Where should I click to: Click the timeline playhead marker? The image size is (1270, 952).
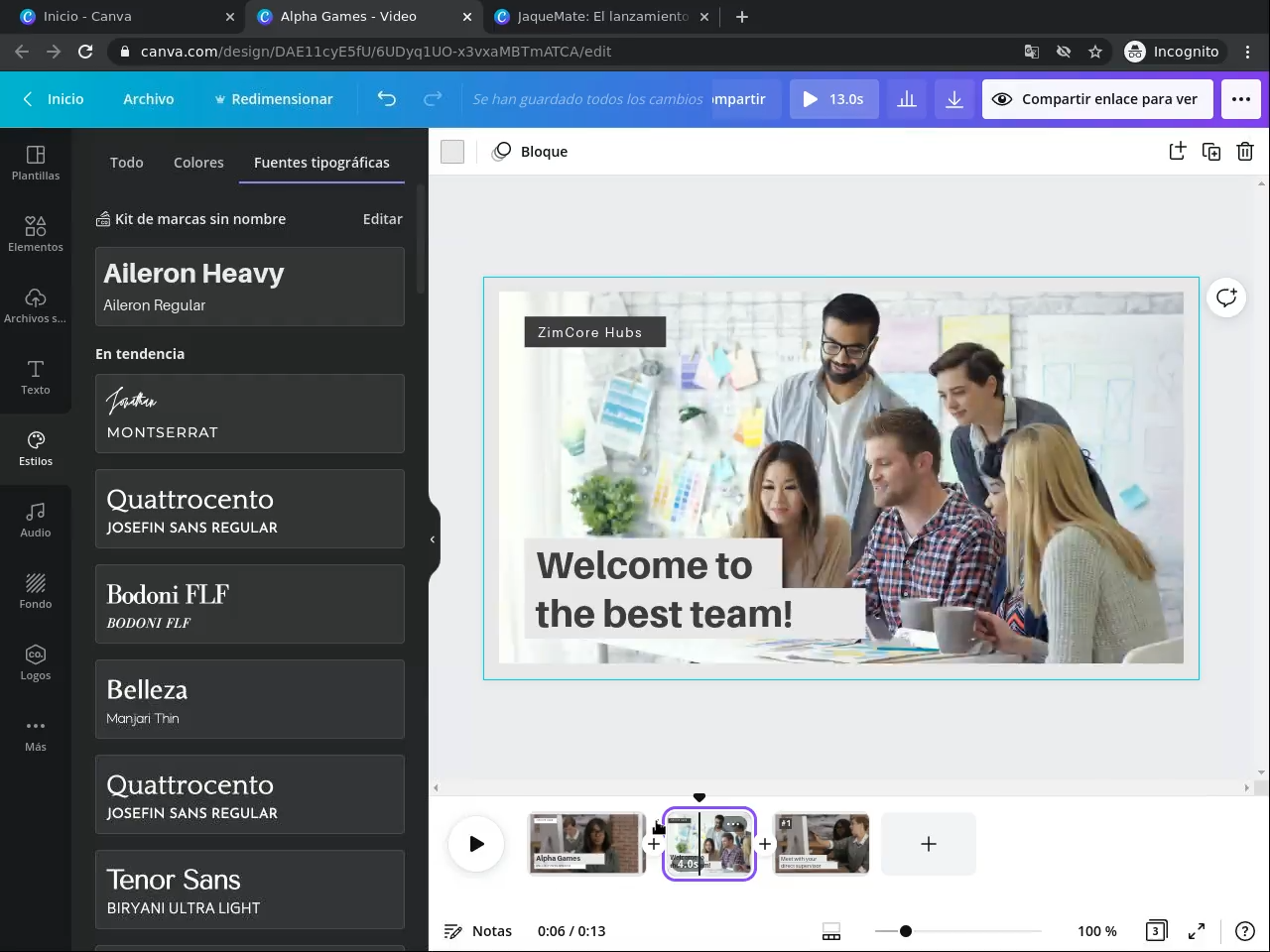pos(699,797)
